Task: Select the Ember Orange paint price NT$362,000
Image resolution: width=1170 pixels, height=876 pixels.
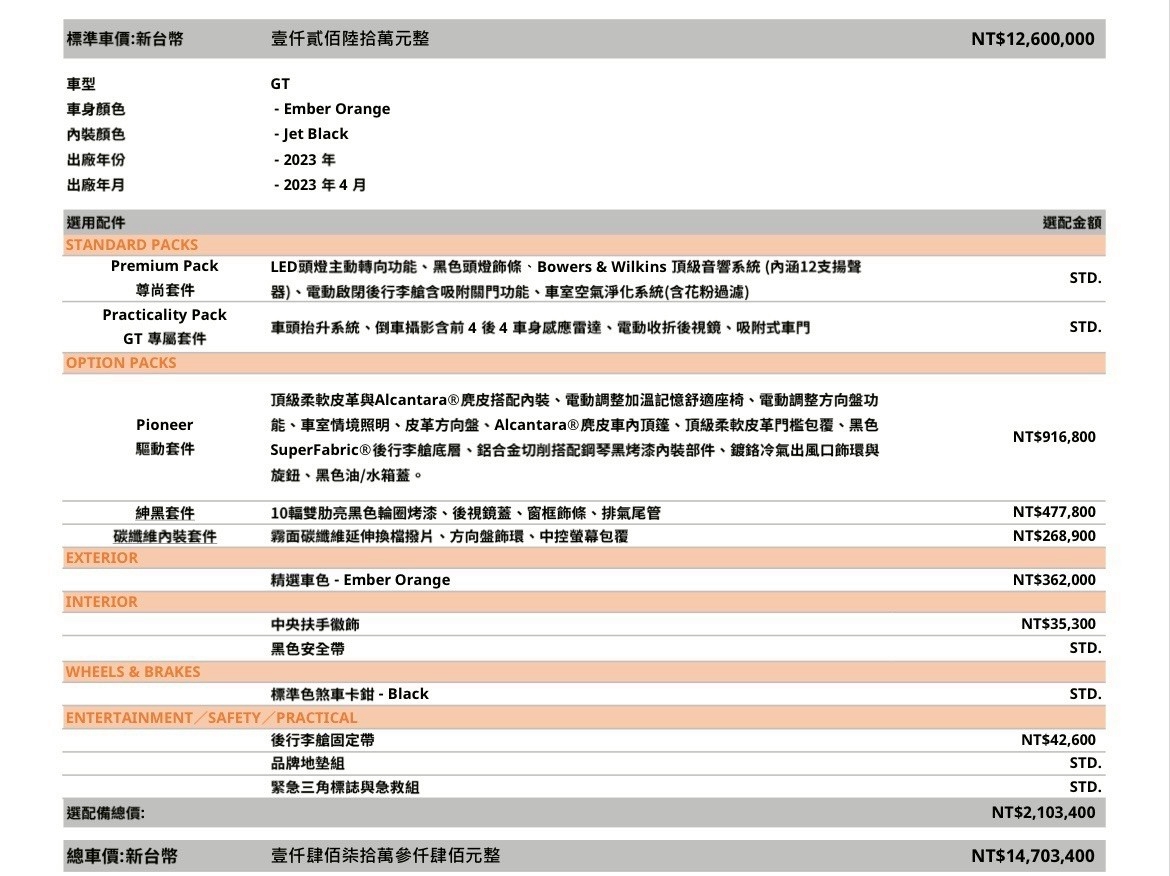Action: click(1054, 580)
